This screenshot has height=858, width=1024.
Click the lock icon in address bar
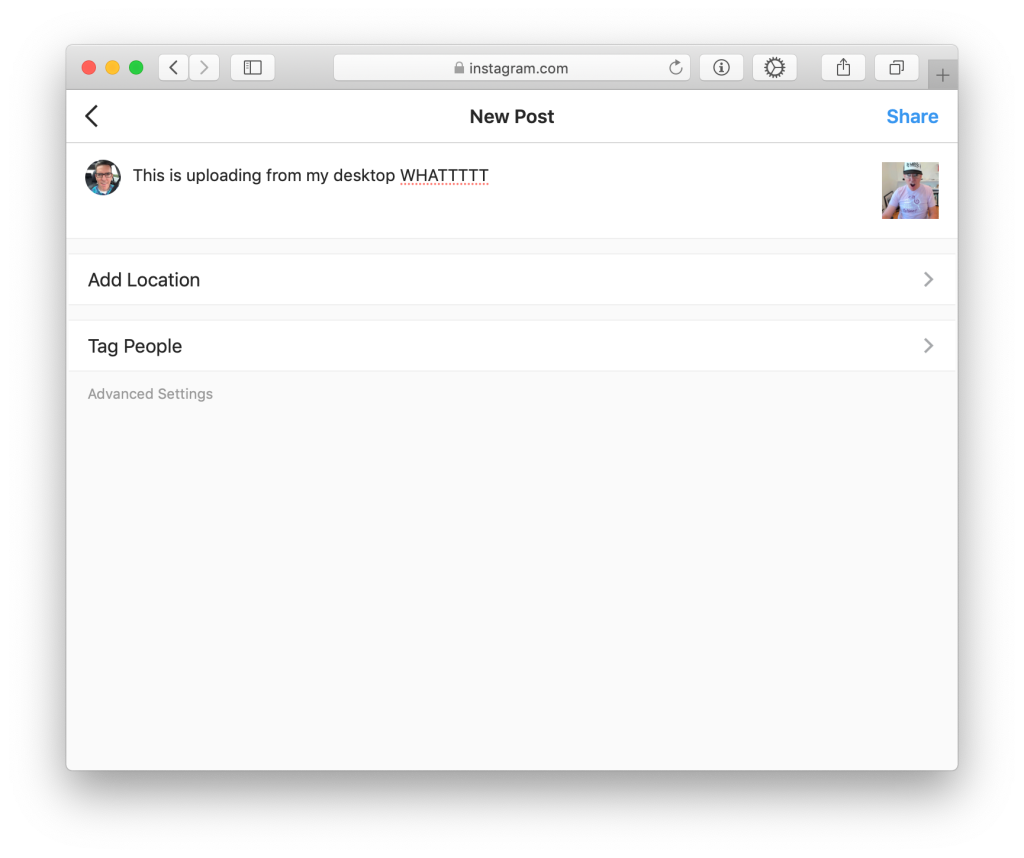point(459,68)
